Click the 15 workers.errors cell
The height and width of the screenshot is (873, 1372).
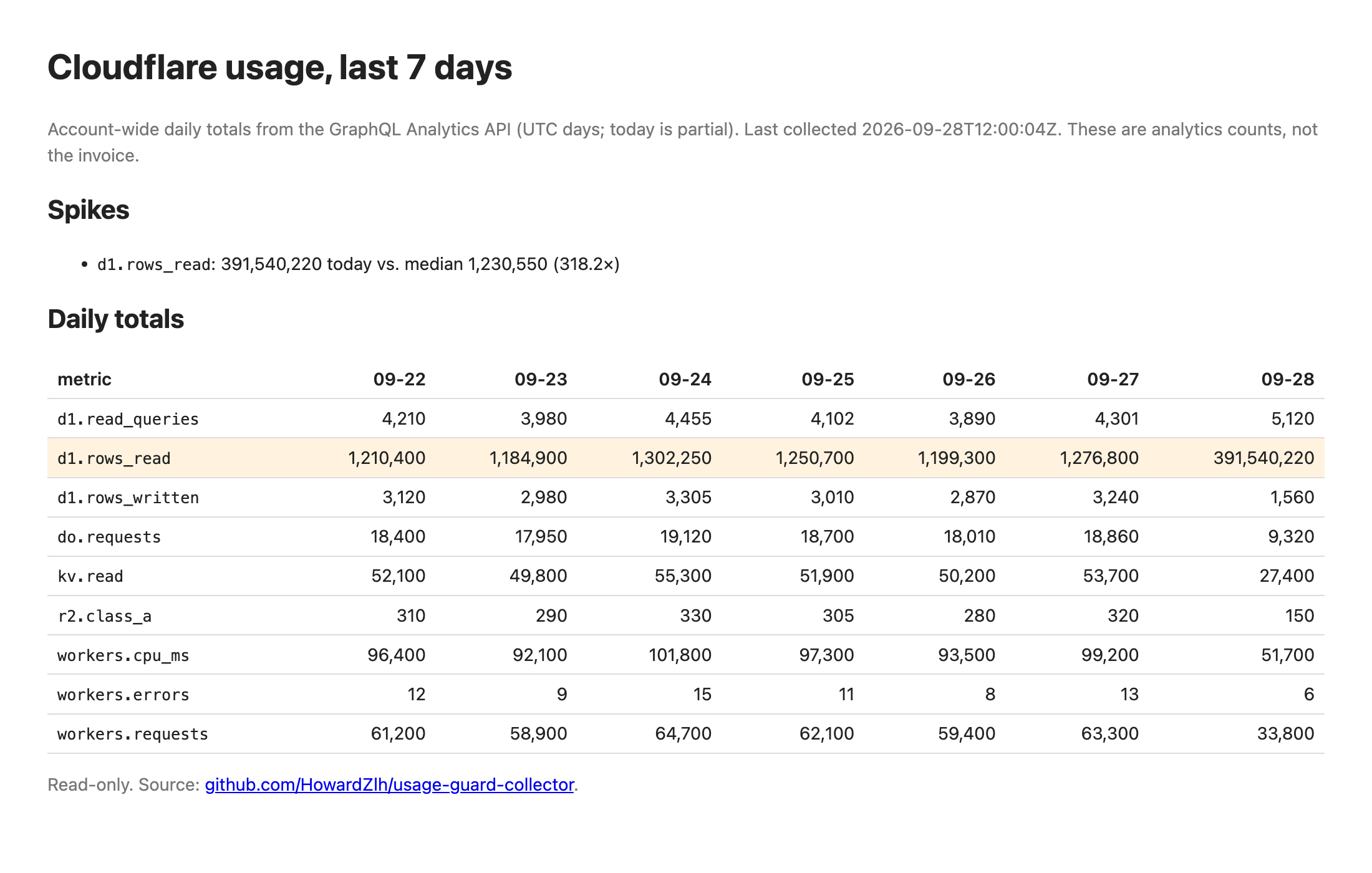pyautogui.click(x=702, y=695)
